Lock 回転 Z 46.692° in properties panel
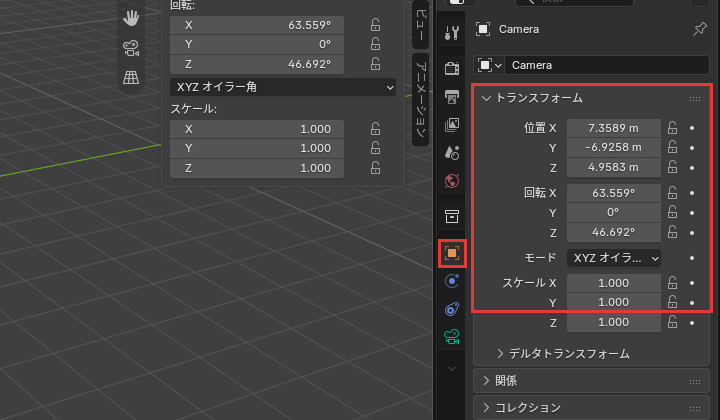Viewport: 720px width, 420px height. coord(672,233)
